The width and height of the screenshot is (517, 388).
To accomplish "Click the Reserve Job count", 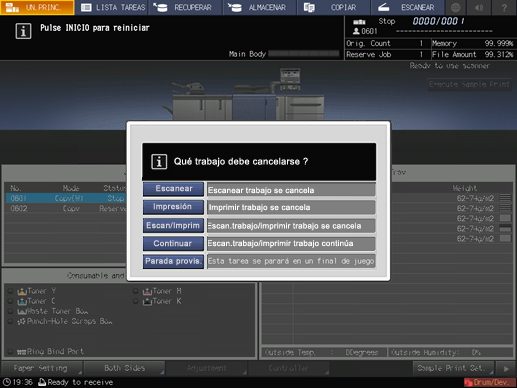I will [x=421, y=54].
